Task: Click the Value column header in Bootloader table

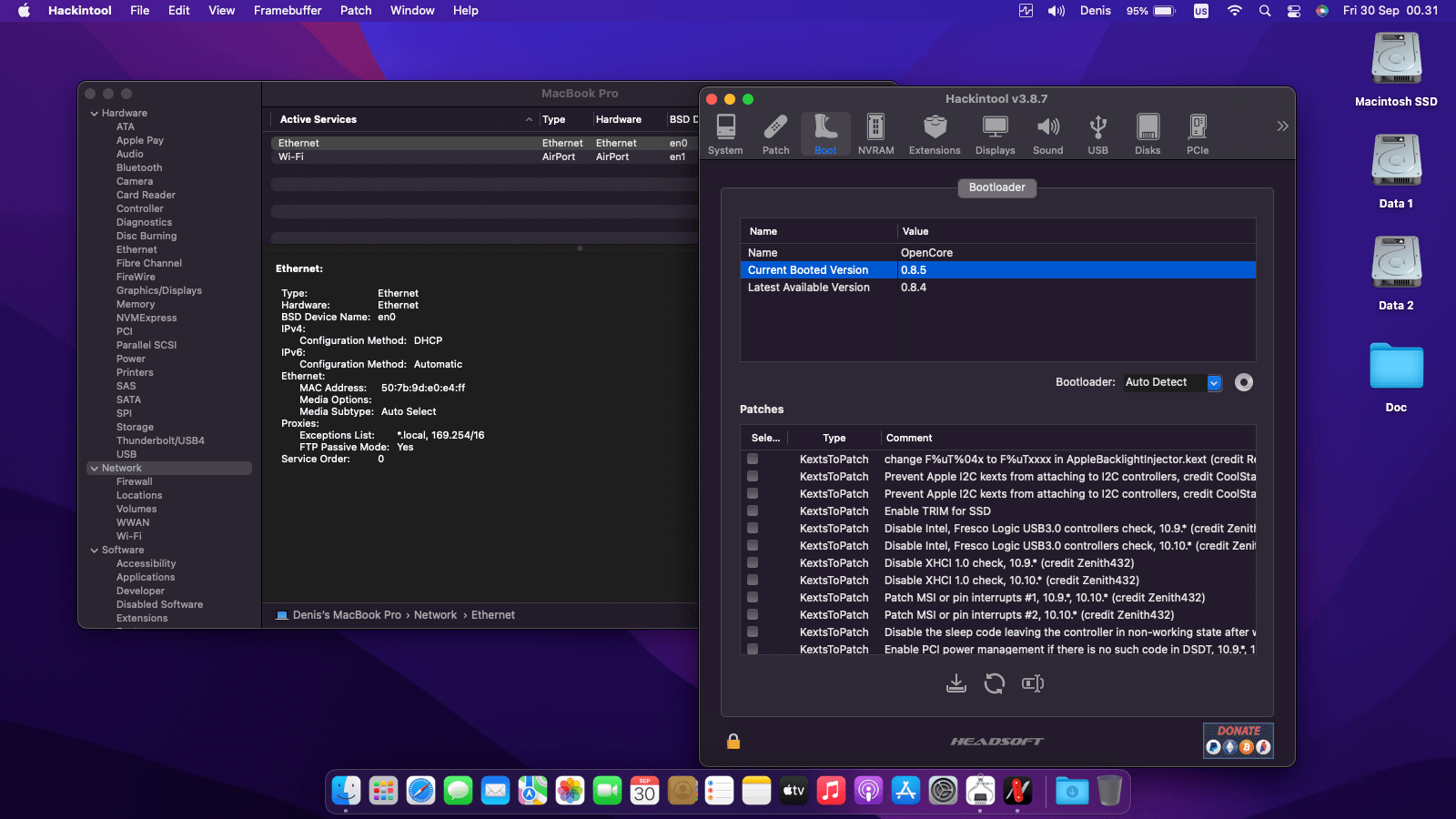Action: click(x=915, y=232)
